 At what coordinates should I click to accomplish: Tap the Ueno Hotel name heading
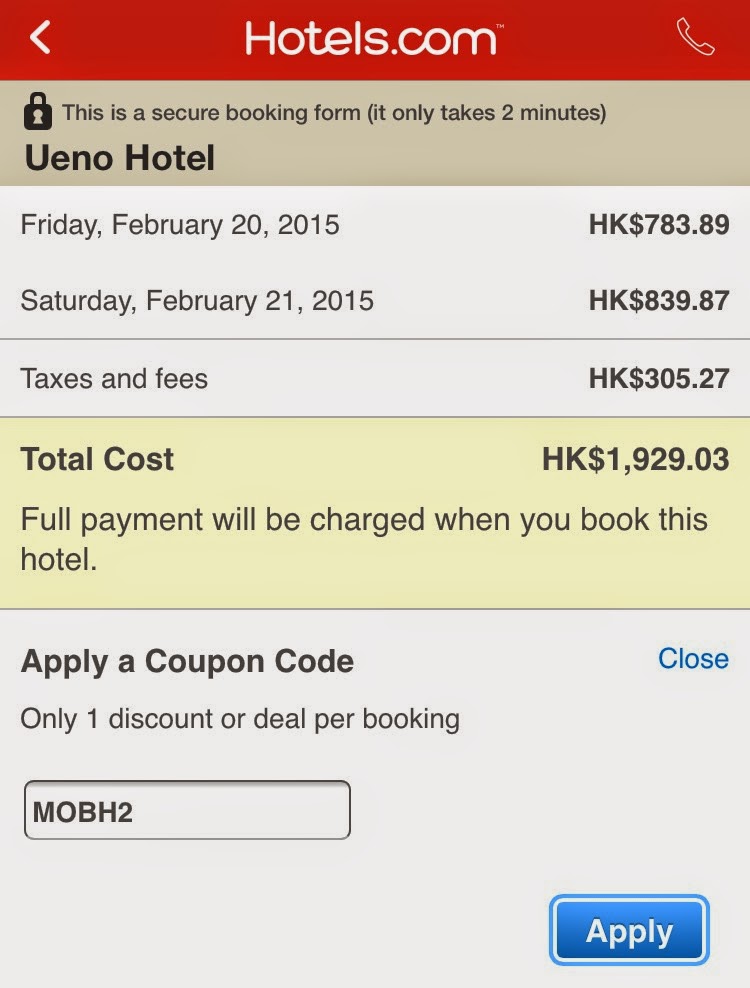[x=120, y=158]
